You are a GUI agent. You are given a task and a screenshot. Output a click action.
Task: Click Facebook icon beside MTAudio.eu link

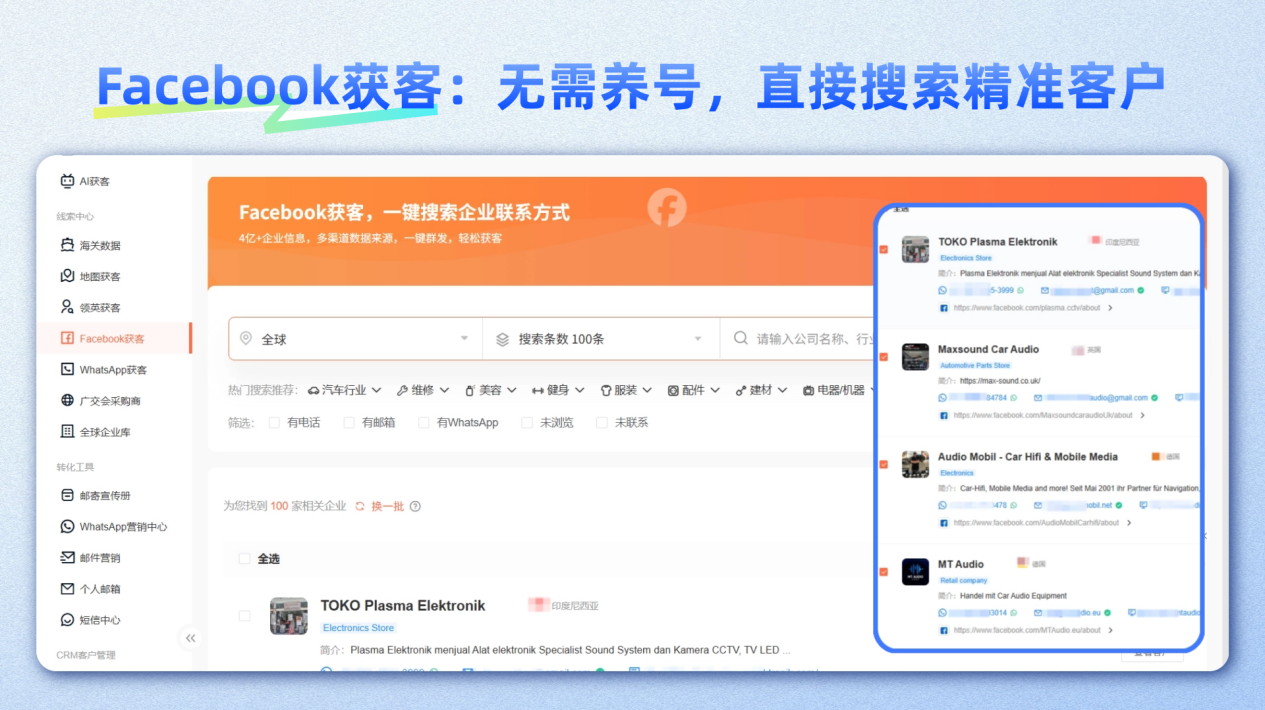943,630
